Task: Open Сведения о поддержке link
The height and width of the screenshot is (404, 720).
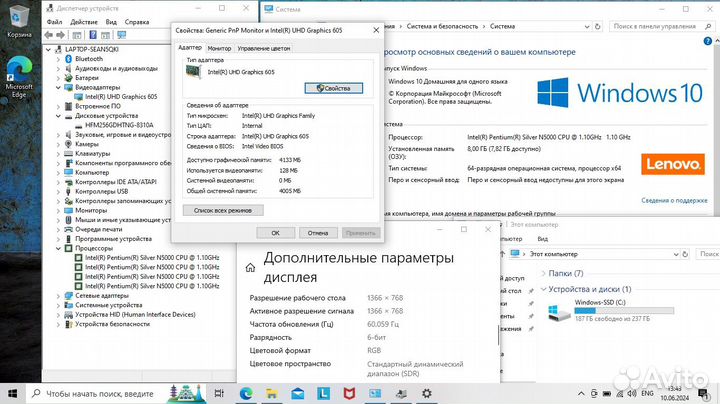Action: 674,201
